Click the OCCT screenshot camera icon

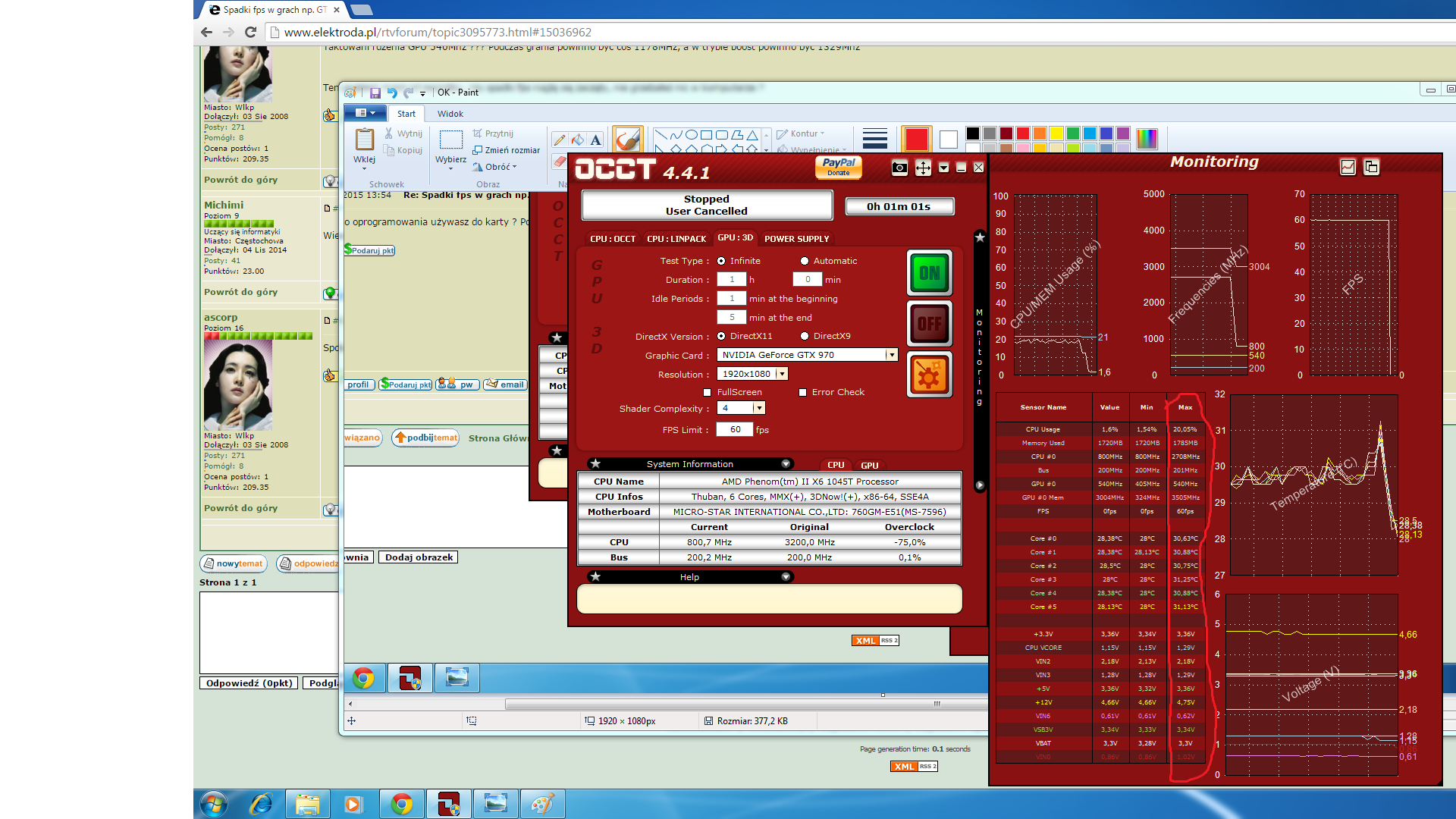click(899, 168)
